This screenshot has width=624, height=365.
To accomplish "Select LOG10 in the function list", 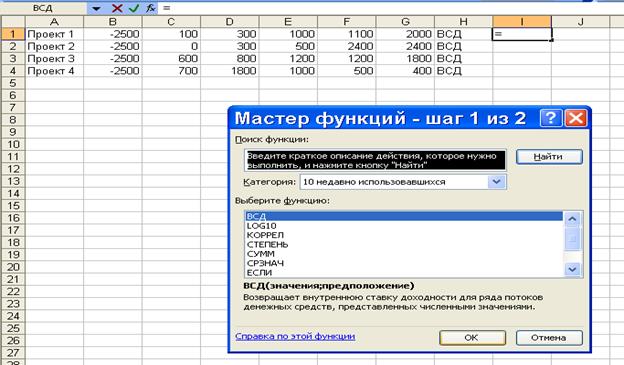I will (x=404, y=226).
